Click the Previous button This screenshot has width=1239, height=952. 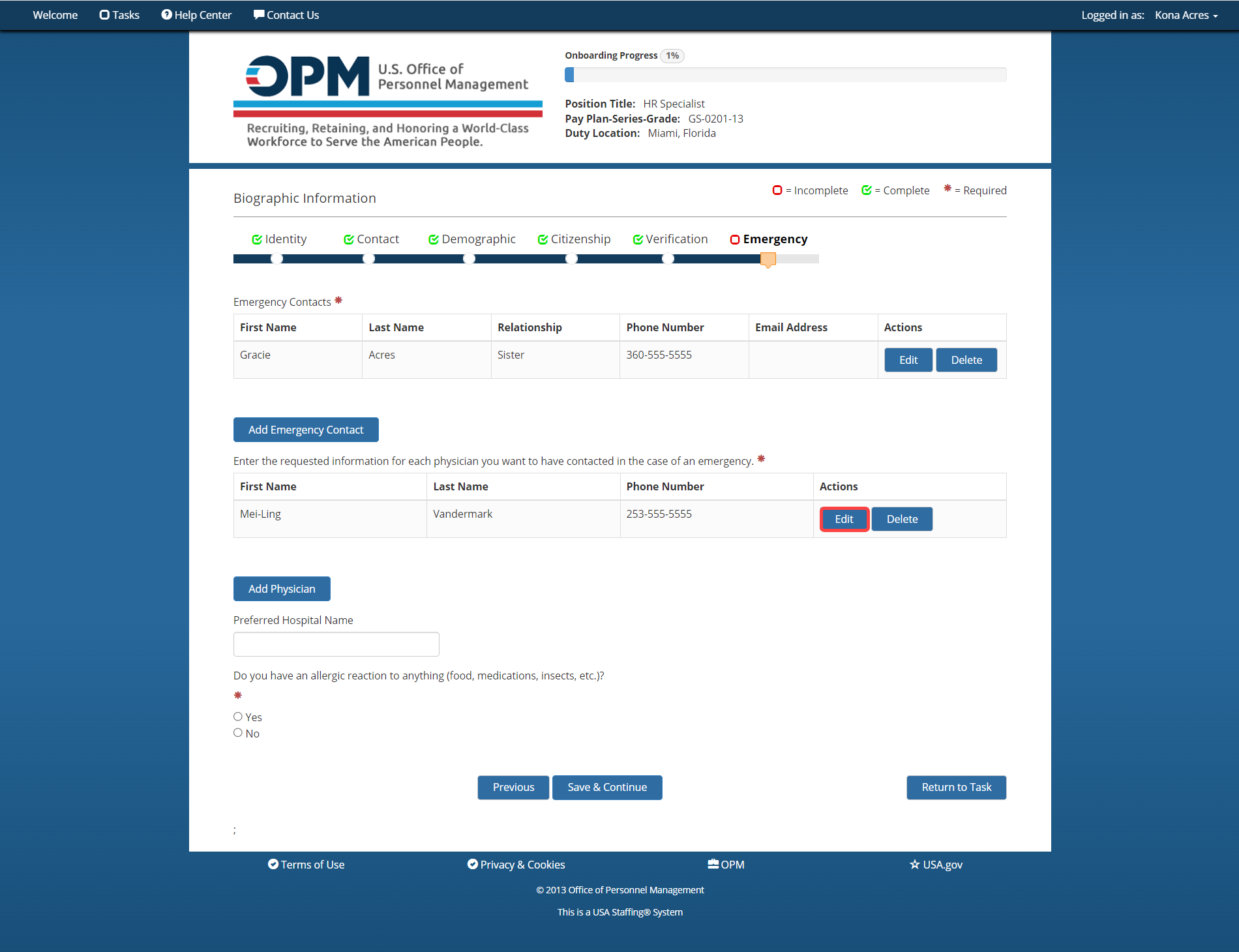[x=513, y=787]
